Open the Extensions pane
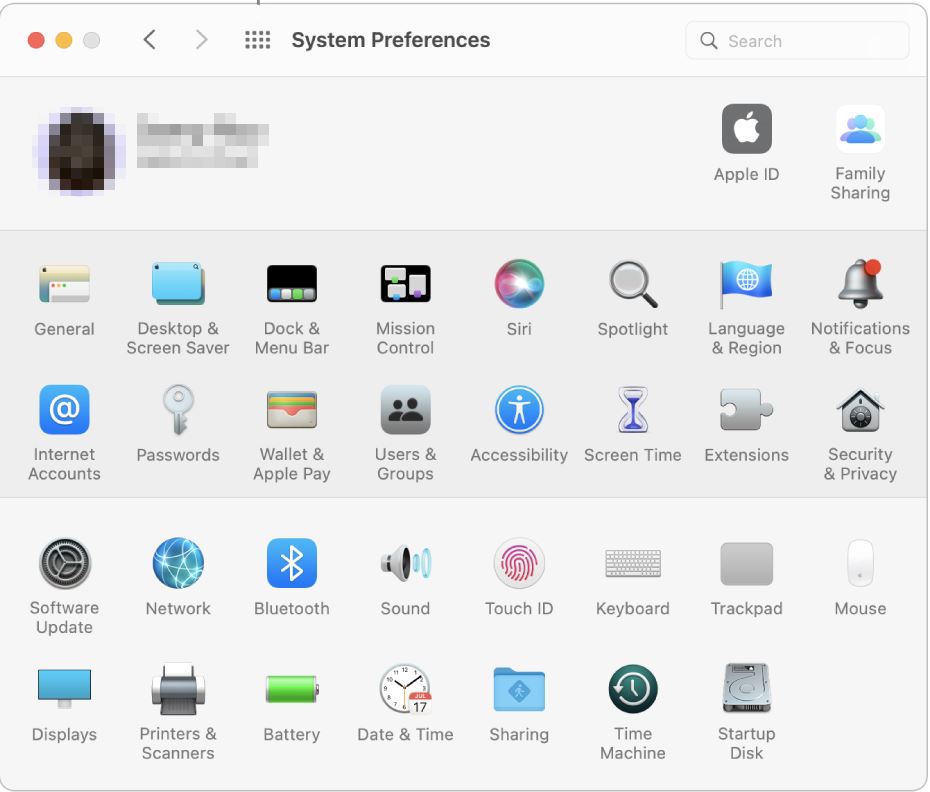This screenshot has height=792, width=930. point(747,410)
